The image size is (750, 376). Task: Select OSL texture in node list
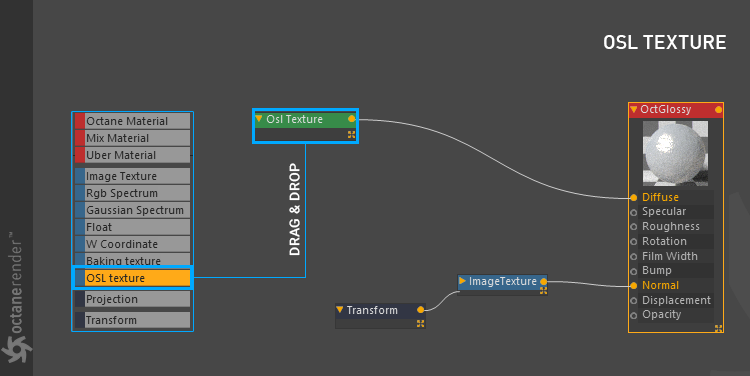(132, 278)
